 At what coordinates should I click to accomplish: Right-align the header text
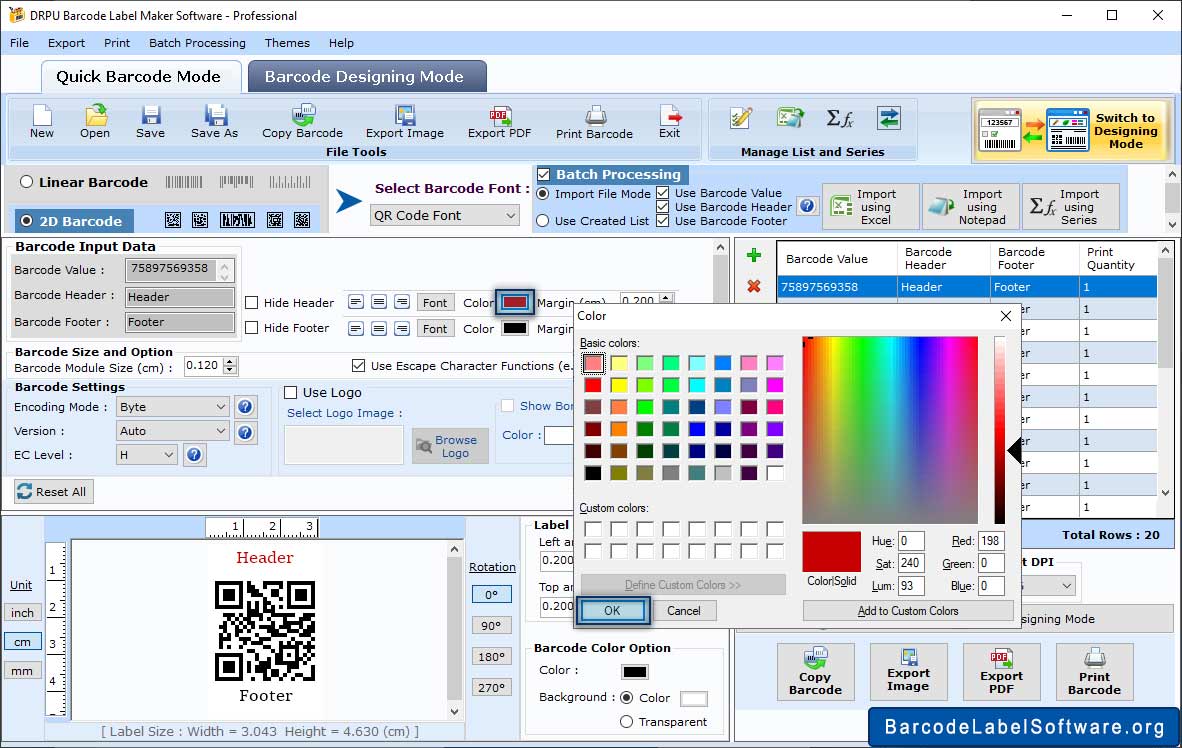coord(403,302)
